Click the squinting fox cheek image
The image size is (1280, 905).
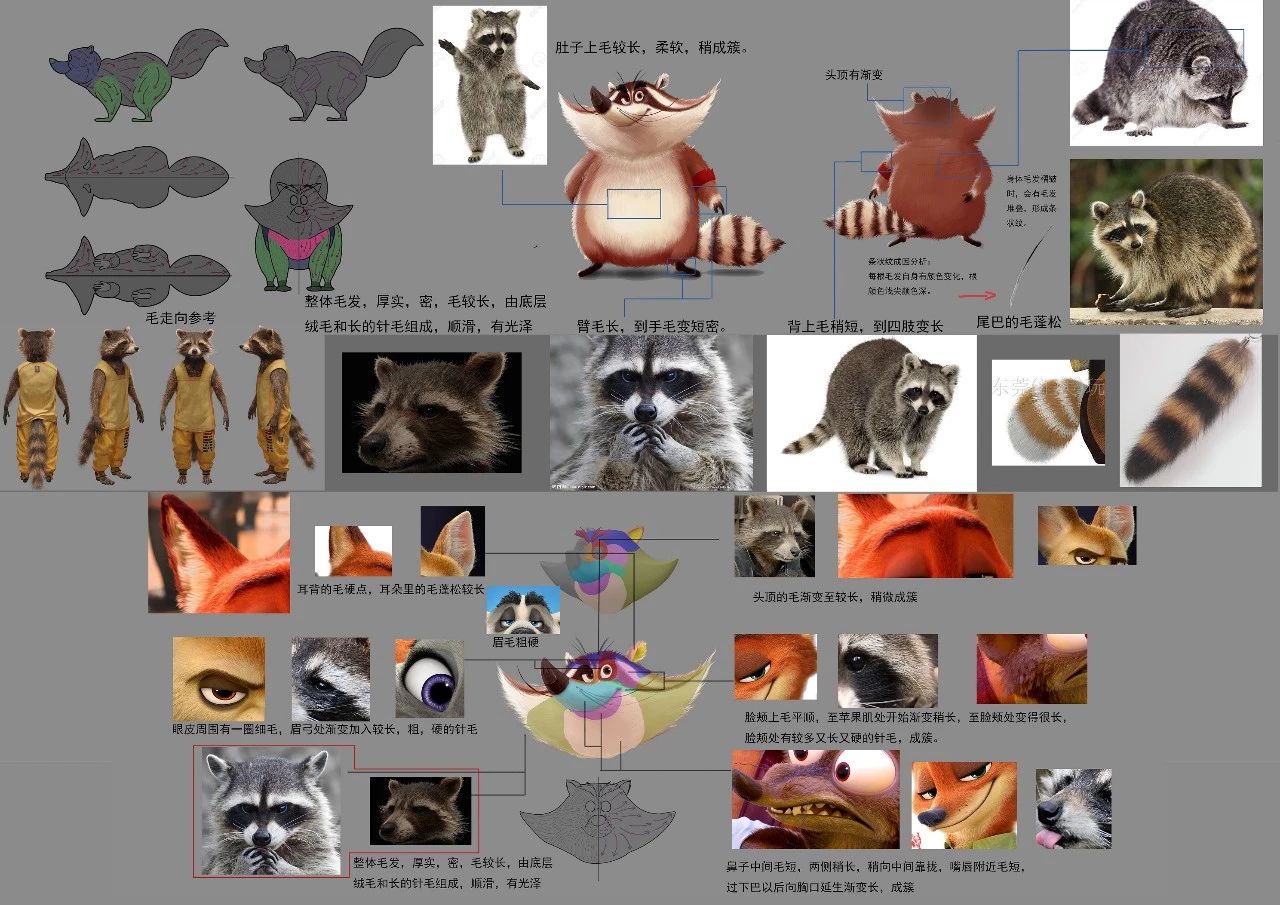pos(775,667)
